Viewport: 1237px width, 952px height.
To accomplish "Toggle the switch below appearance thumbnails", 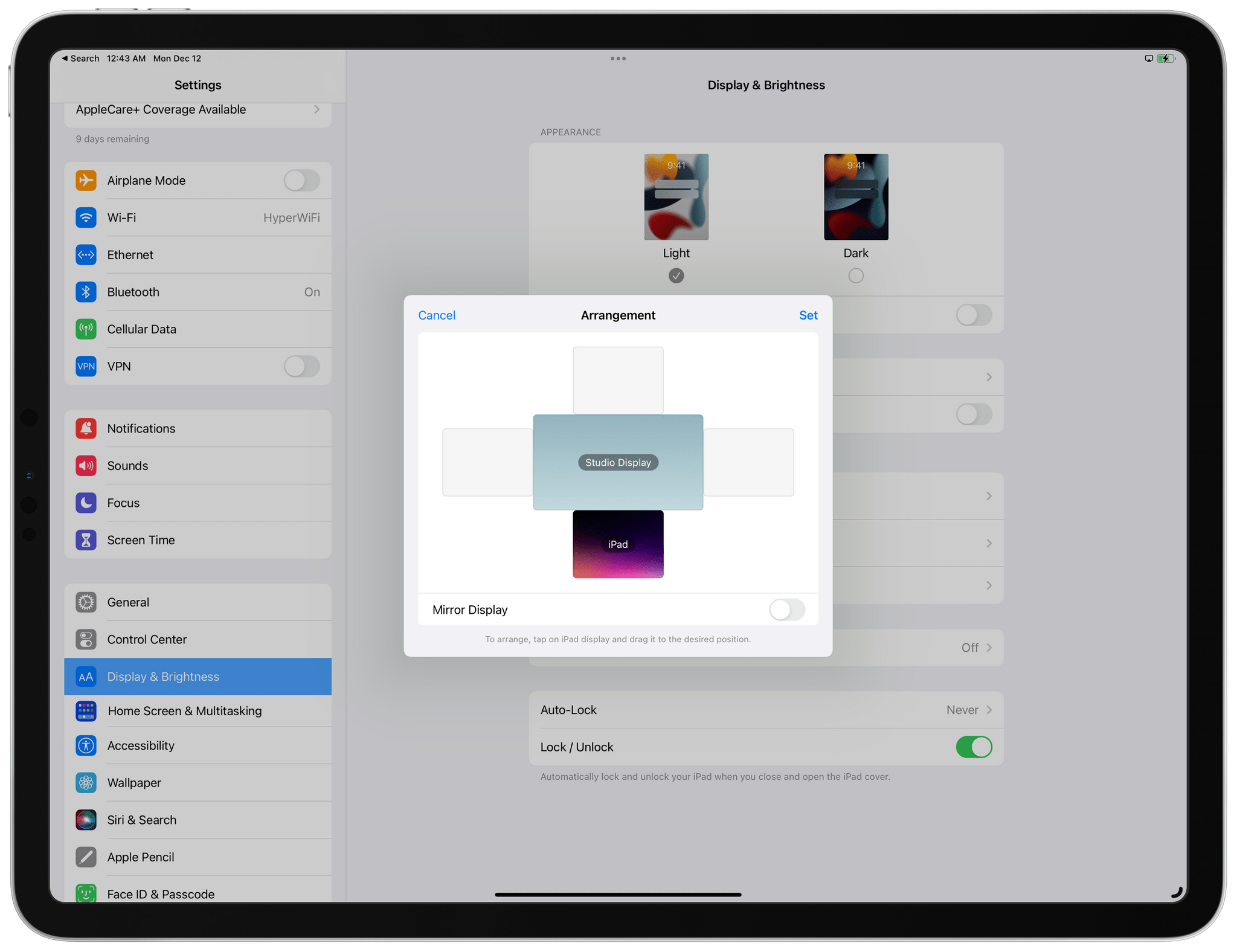I will (x=974, y=315).
